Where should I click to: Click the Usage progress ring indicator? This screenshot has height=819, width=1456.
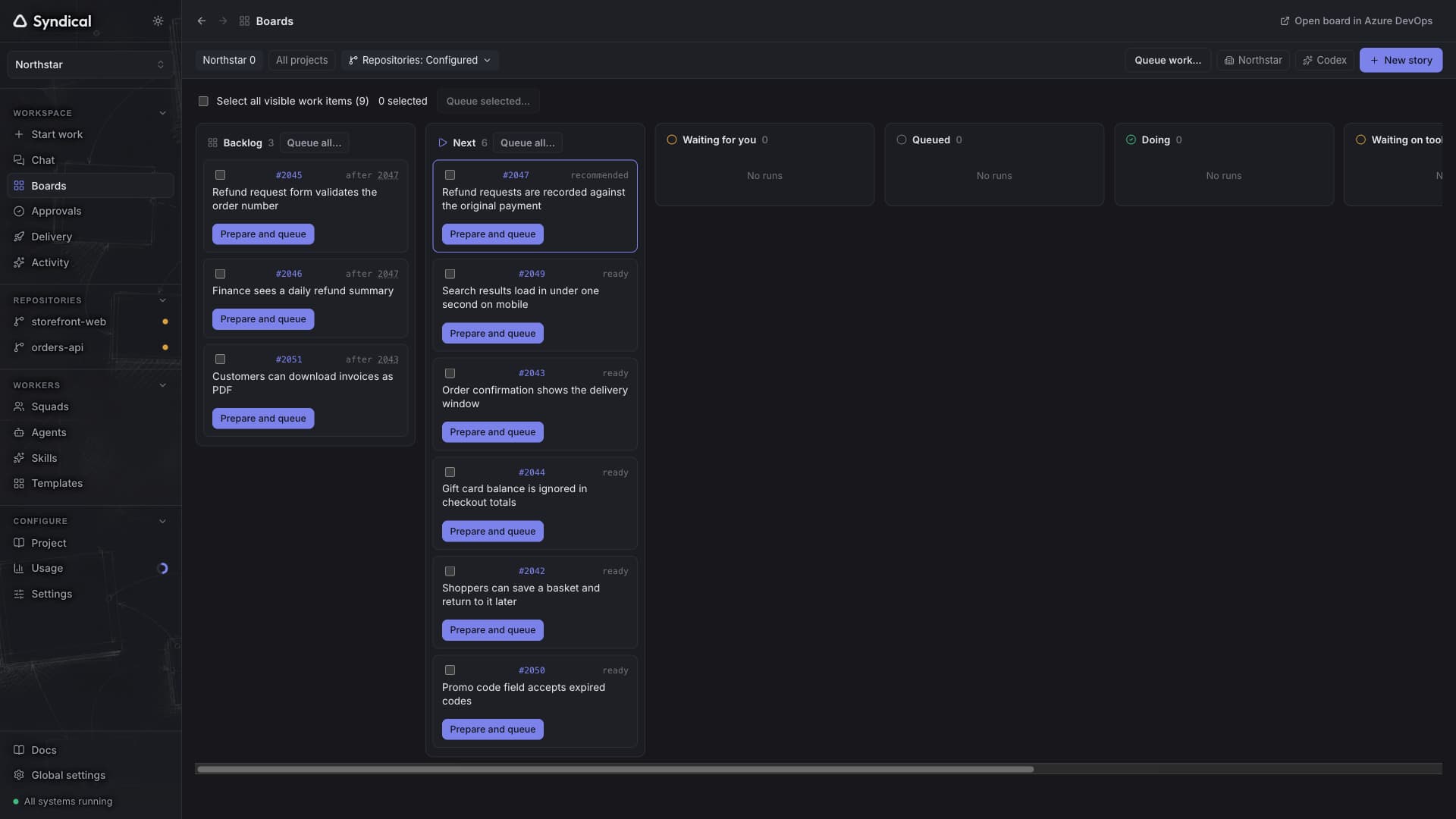[x=162, y=568]
